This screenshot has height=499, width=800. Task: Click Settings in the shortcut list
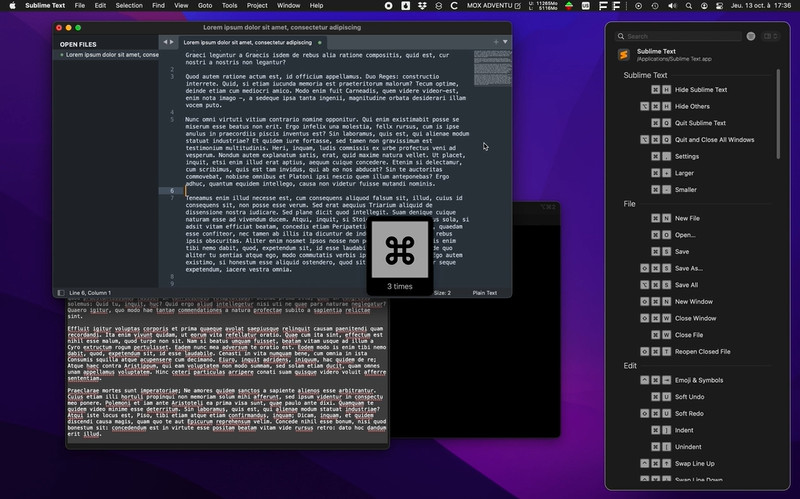[687, 157]
